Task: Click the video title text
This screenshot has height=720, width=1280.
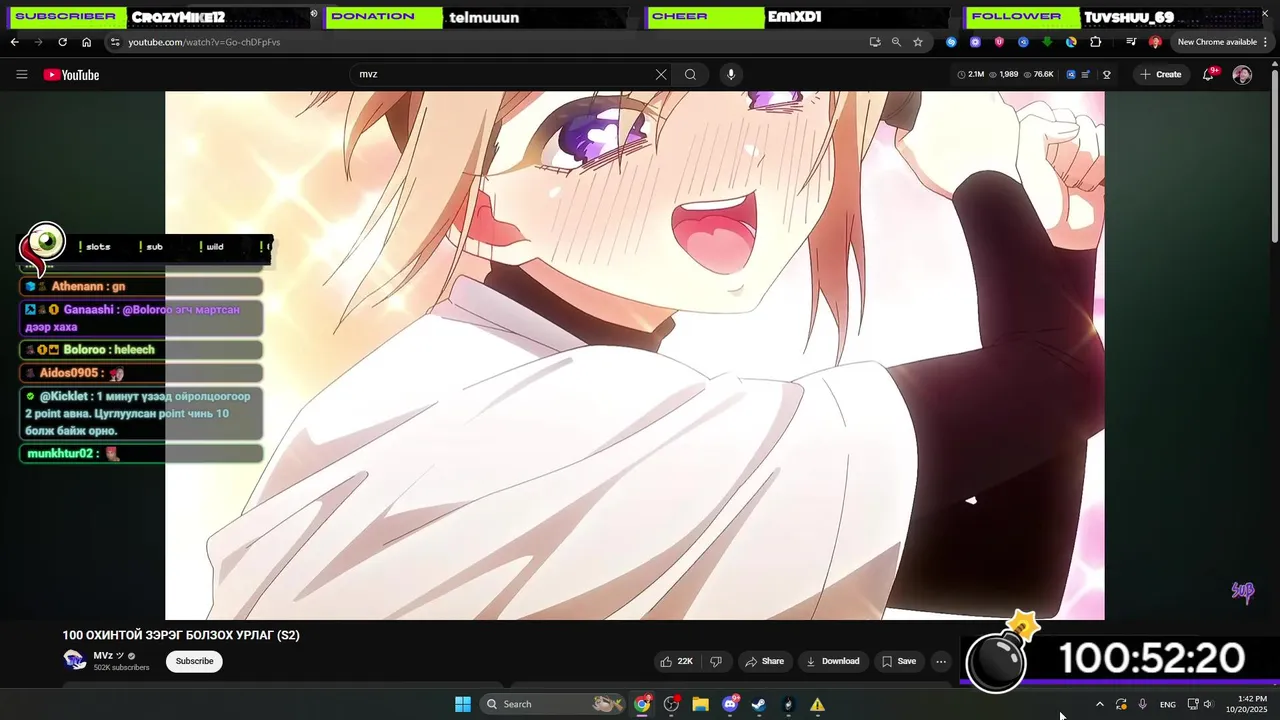Action: coord(181,635)
